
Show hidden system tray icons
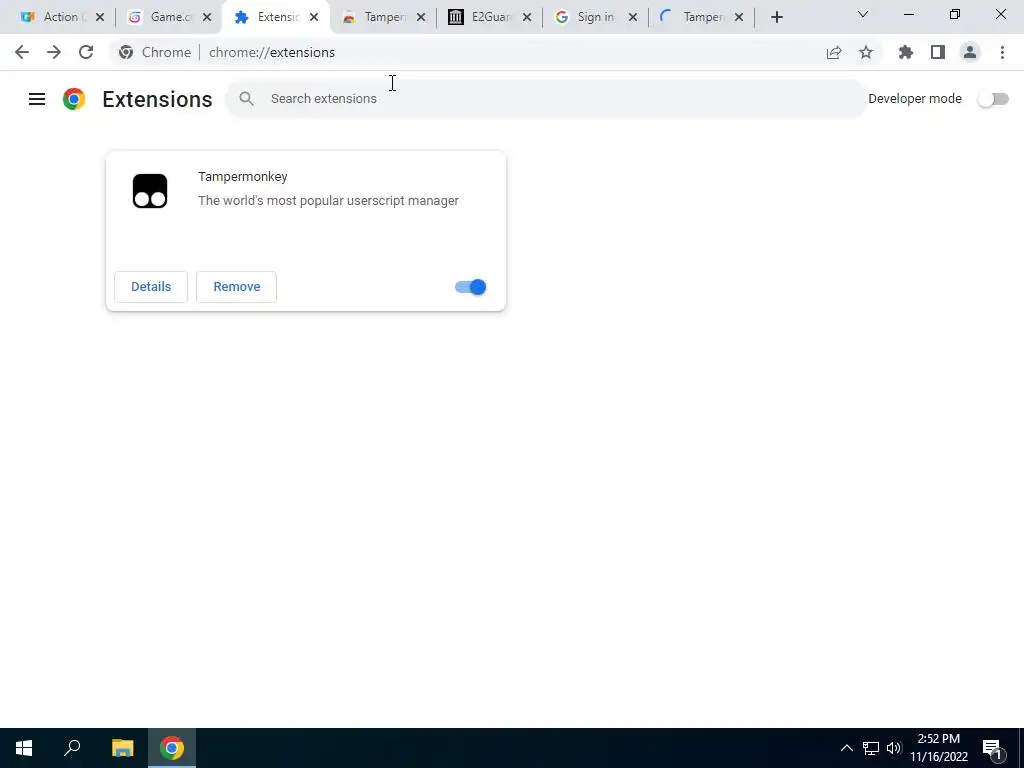click(x=846, y=748)
